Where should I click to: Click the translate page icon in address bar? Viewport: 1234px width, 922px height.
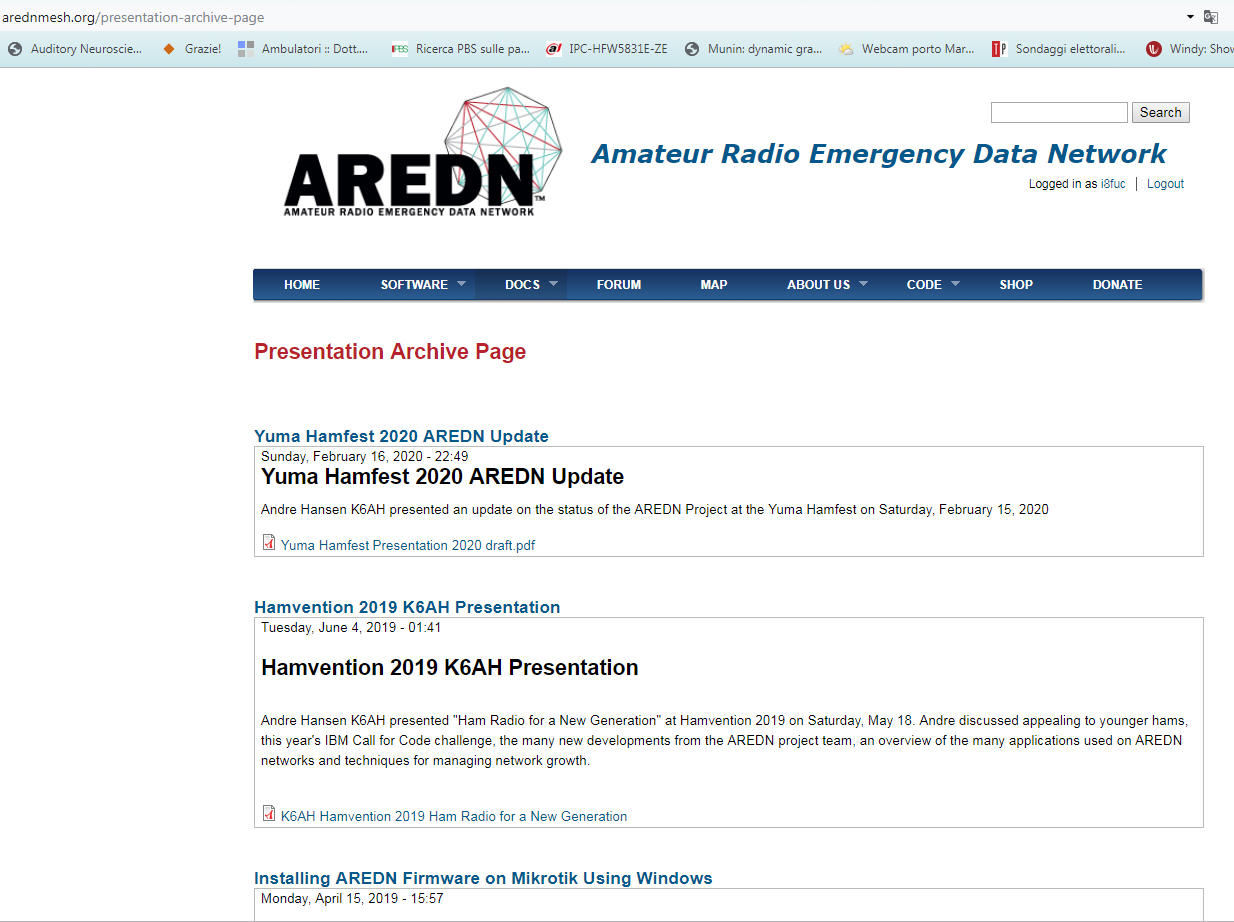coord(1211,17)
